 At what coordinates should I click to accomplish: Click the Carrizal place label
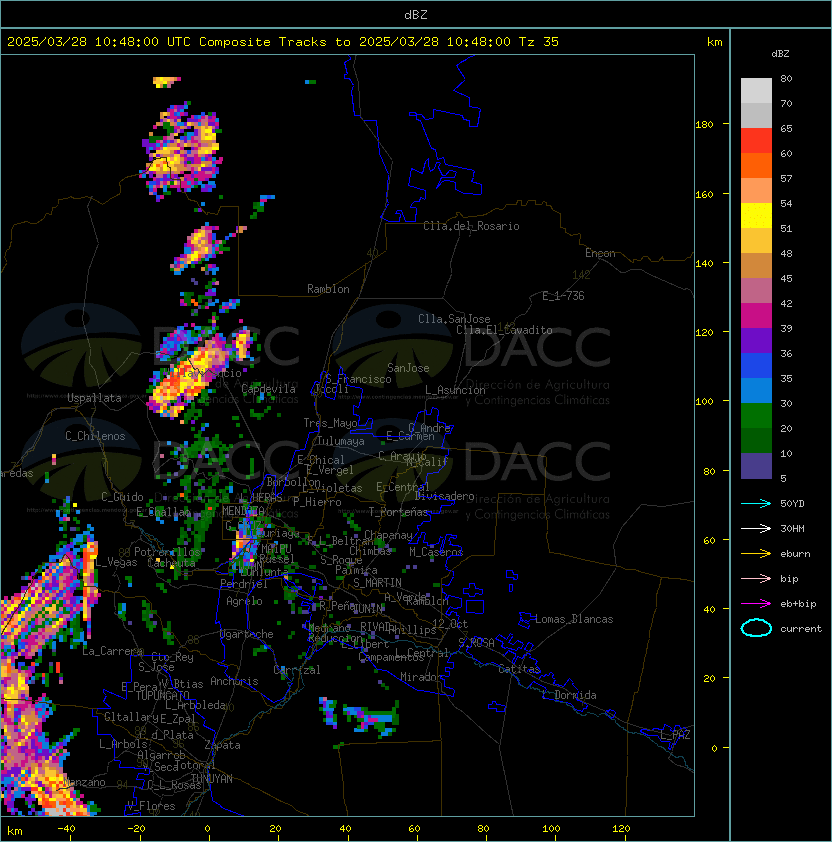tap(297, 670)
